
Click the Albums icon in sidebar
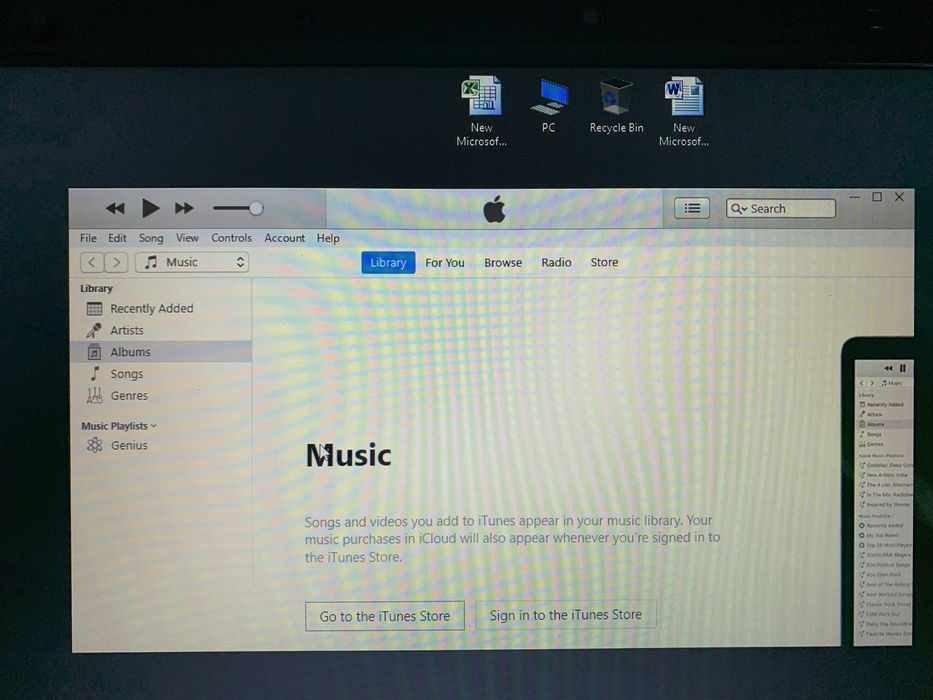[94, 352]
